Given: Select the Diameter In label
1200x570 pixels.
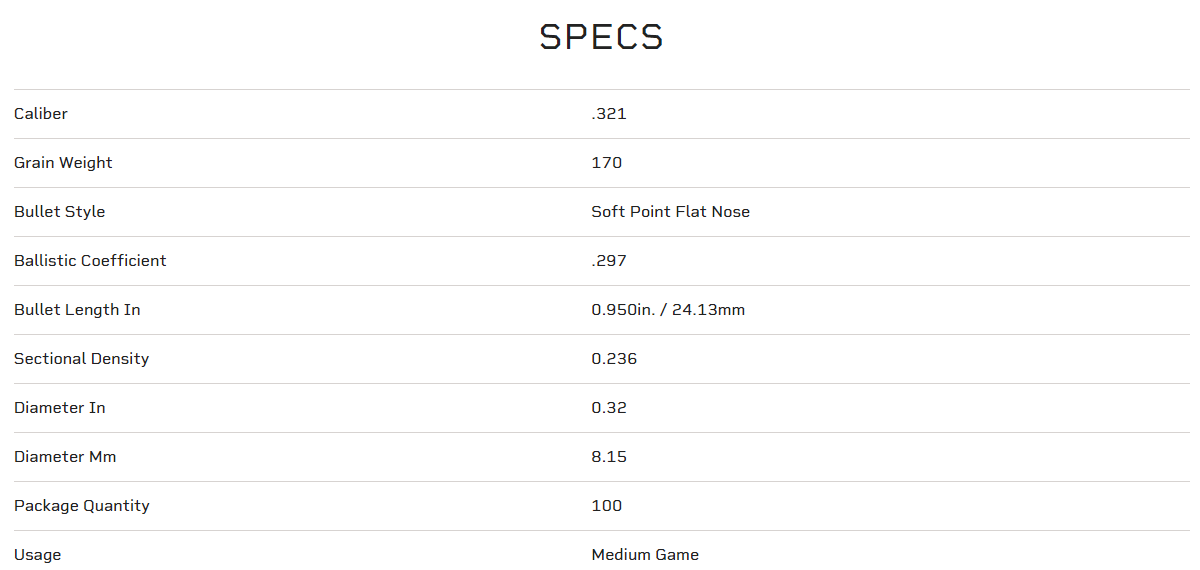Looking at the screenshot, I should pos(59,408).
